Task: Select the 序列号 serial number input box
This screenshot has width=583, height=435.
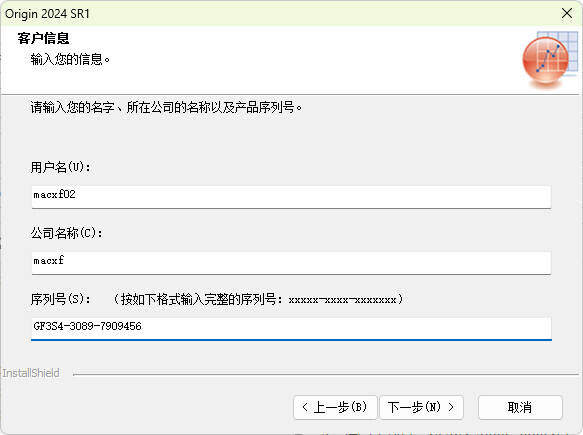Action: (x=291, y=329)
